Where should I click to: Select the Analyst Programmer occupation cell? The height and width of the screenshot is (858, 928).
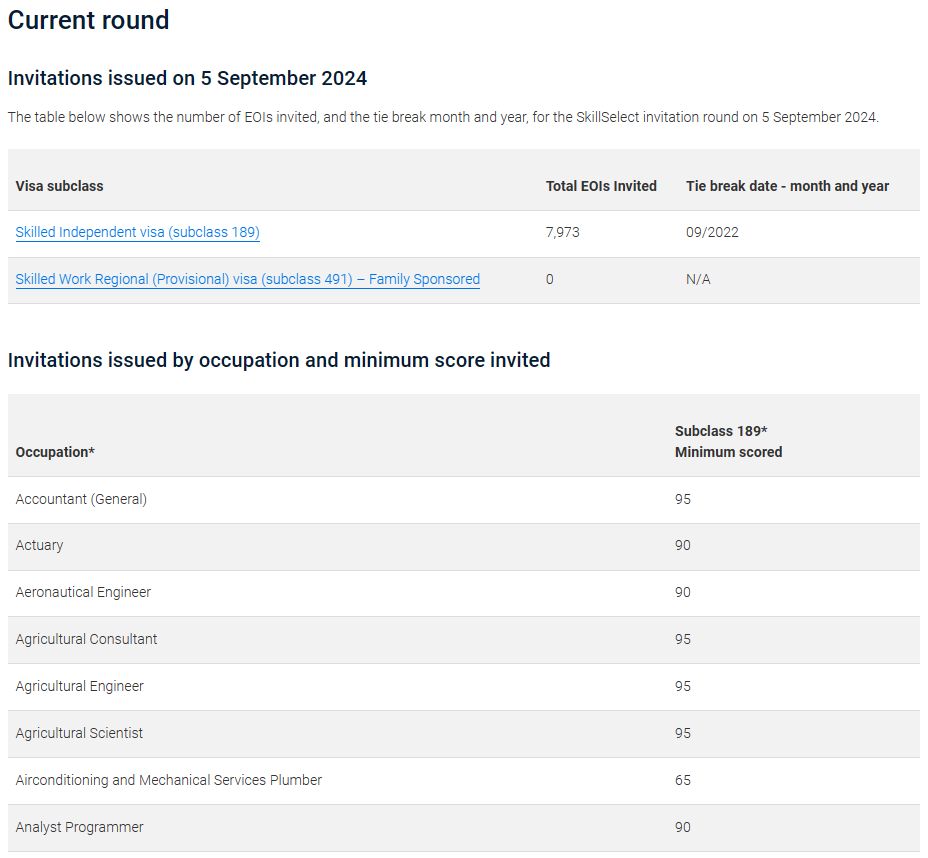(x=80, y=827)
